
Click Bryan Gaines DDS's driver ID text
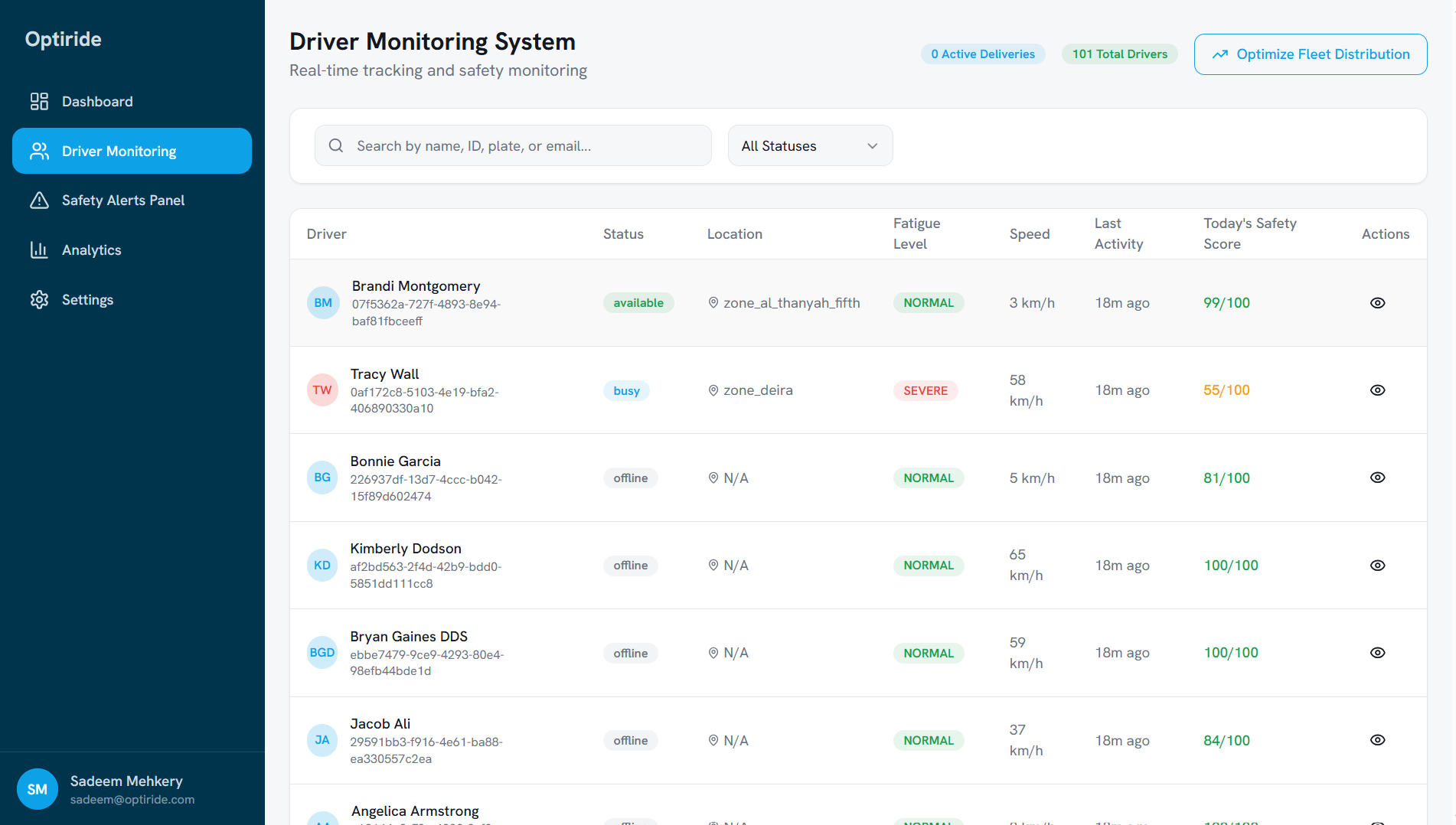click(x=427, y=663)
